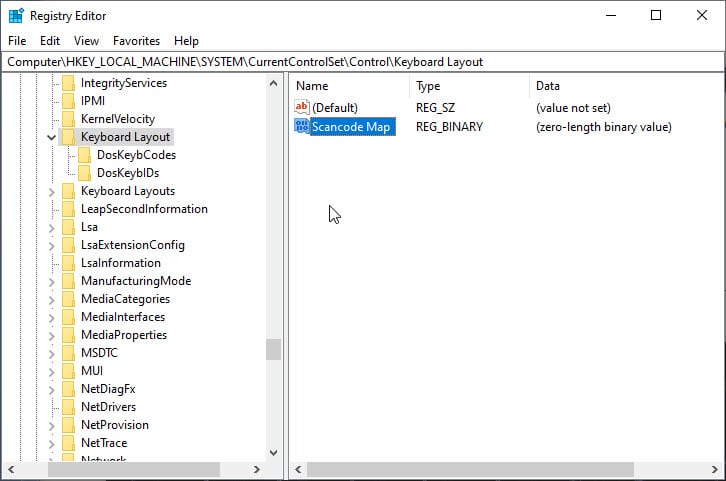Click the tree pane scroll down arrow
This screenshot has width=726, height=481.
[273, 452]
